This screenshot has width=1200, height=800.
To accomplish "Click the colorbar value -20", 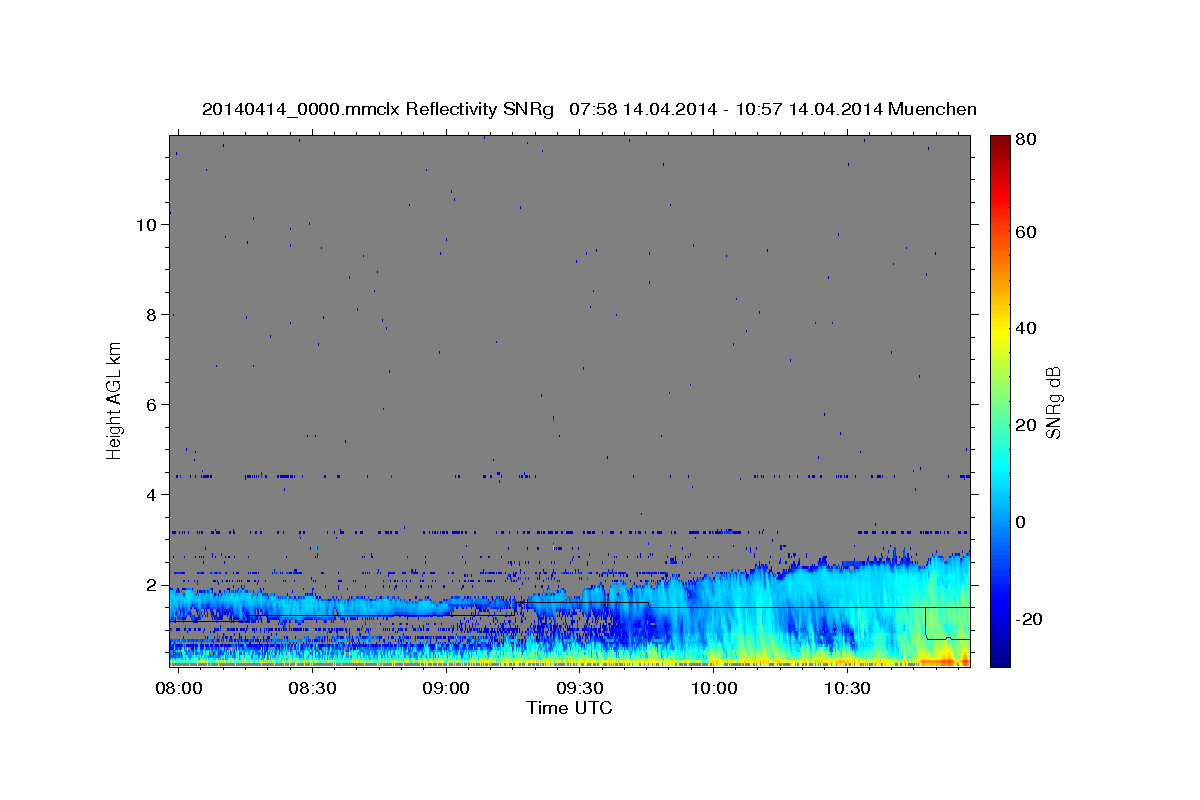I will [x=1028, y=619].
